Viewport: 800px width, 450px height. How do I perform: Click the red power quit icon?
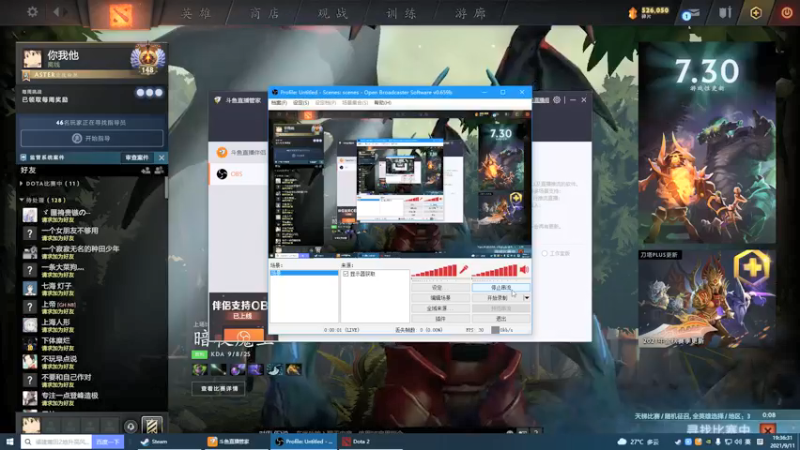(x=787, y=13)
